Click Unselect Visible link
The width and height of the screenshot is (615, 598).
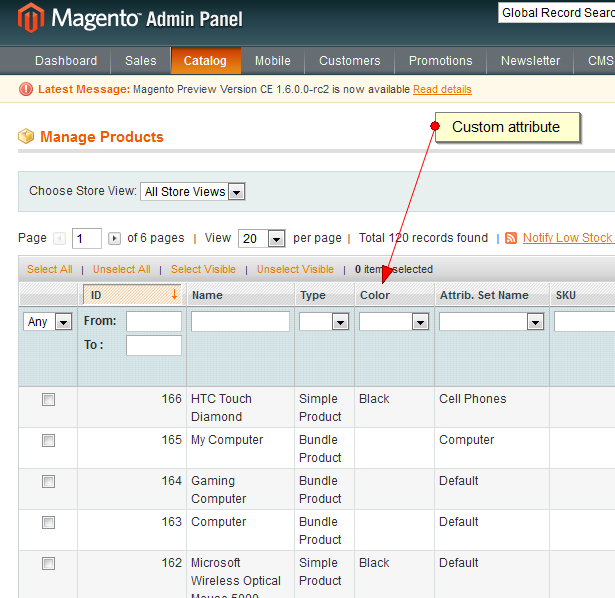pyautogui.click(x=295, y=269)
